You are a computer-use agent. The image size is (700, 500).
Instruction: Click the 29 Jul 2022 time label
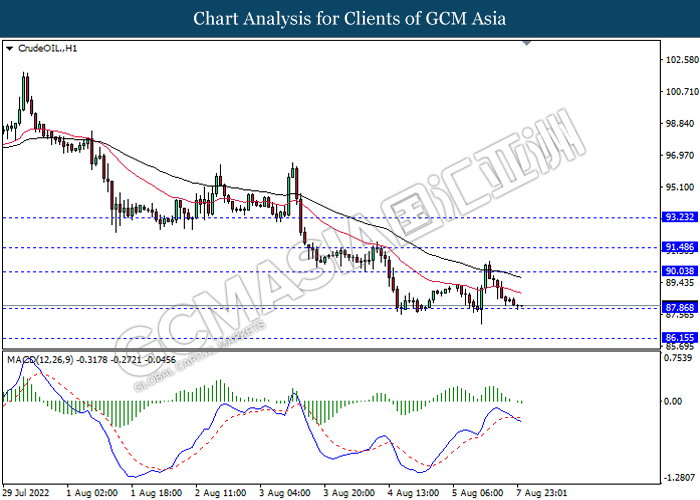click(x=24, y=493)
